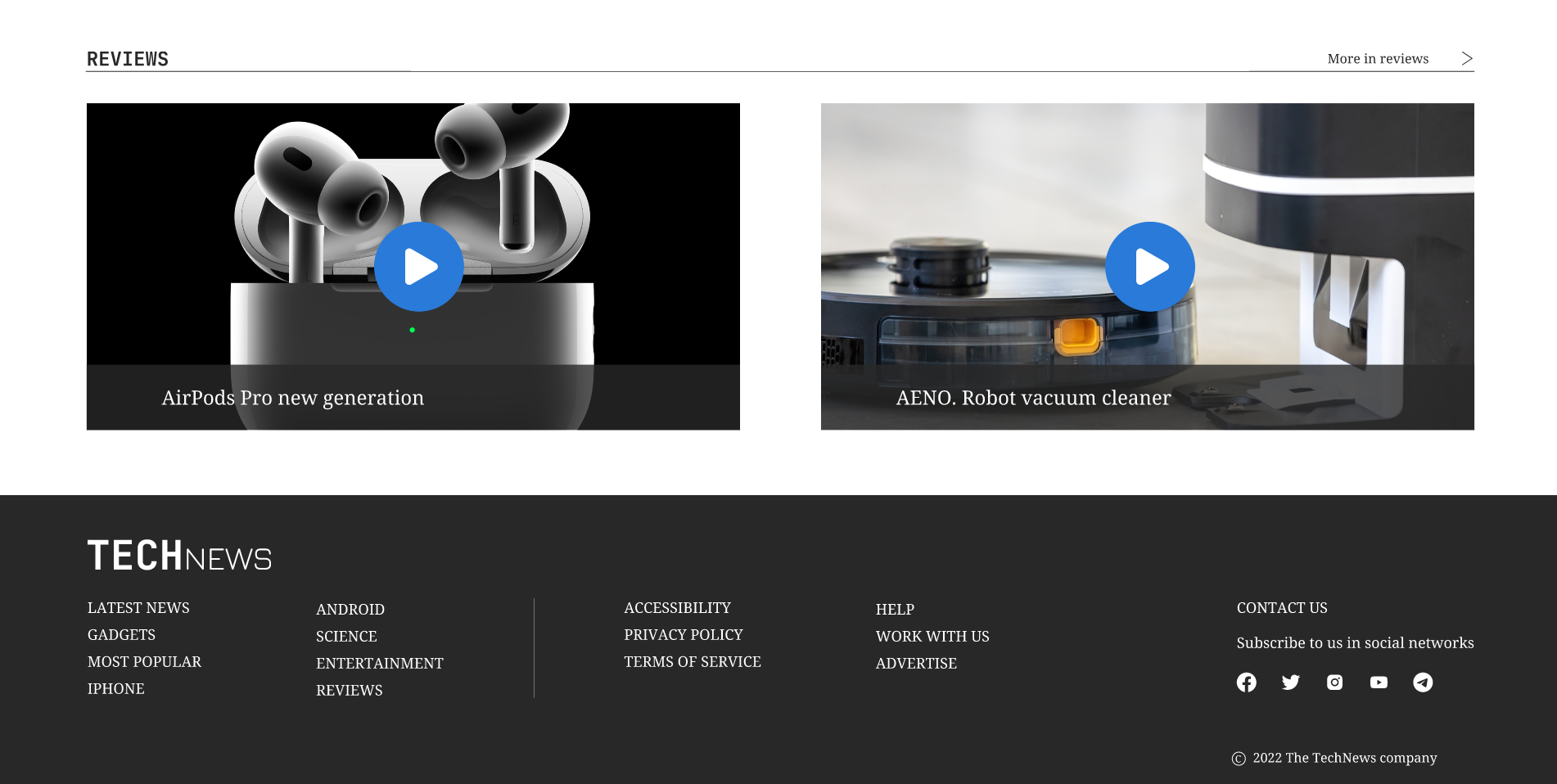The height and width of the screenshot is (784, 1557).
Task: Open the Telegram social icon
Action: coord(1424,683)
